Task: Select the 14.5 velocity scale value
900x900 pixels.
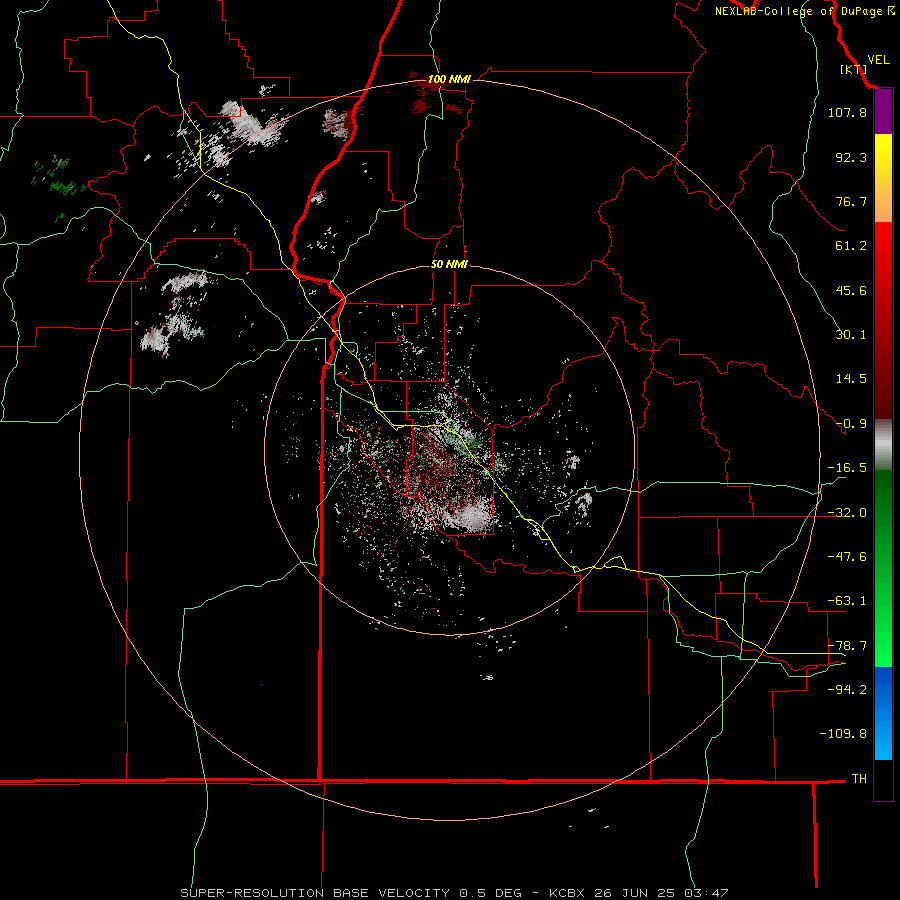Action: pyautogui.click(x=851, y=379)
